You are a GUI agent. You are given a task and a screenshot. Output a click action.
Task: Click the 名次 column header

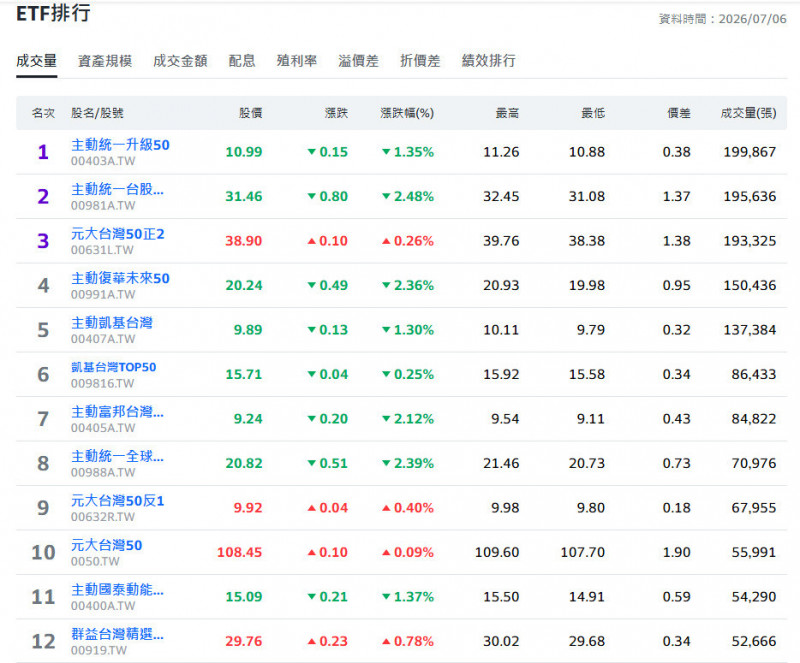pos(43,113)
